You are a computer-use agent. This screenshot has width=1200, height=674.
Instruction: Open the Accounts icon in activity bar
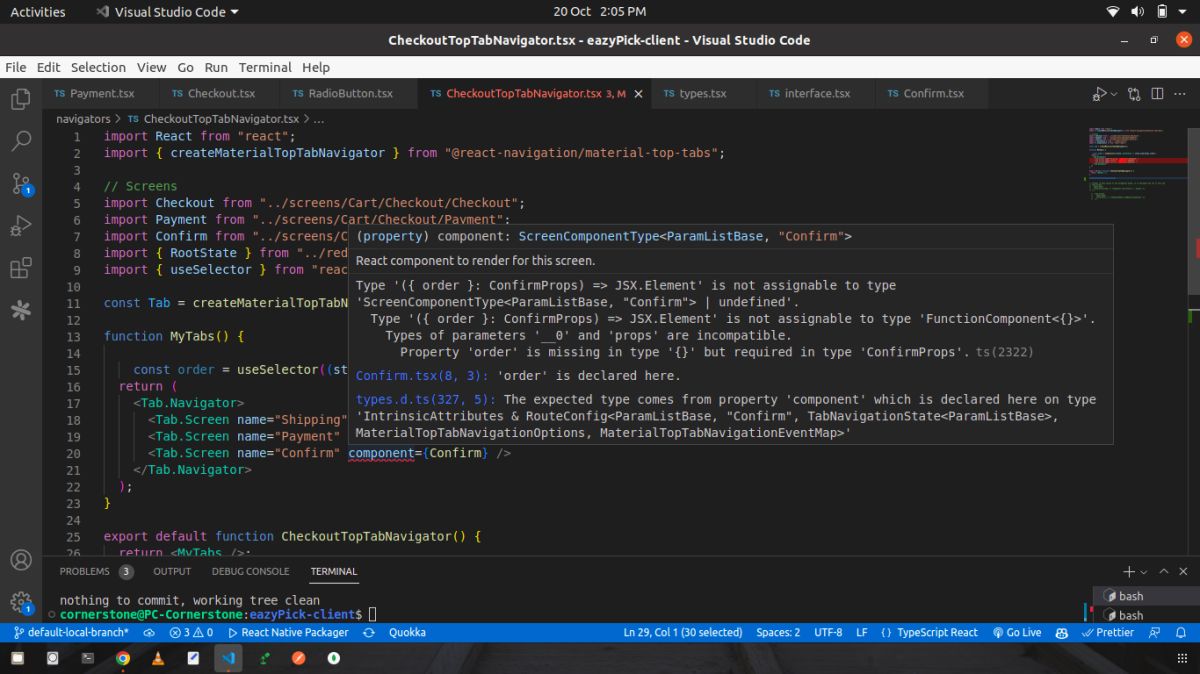pos(20,560)
